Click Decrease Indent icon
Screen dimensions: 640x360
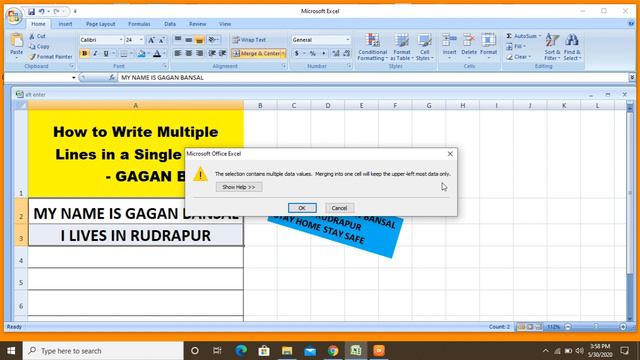tap(212, 53)
